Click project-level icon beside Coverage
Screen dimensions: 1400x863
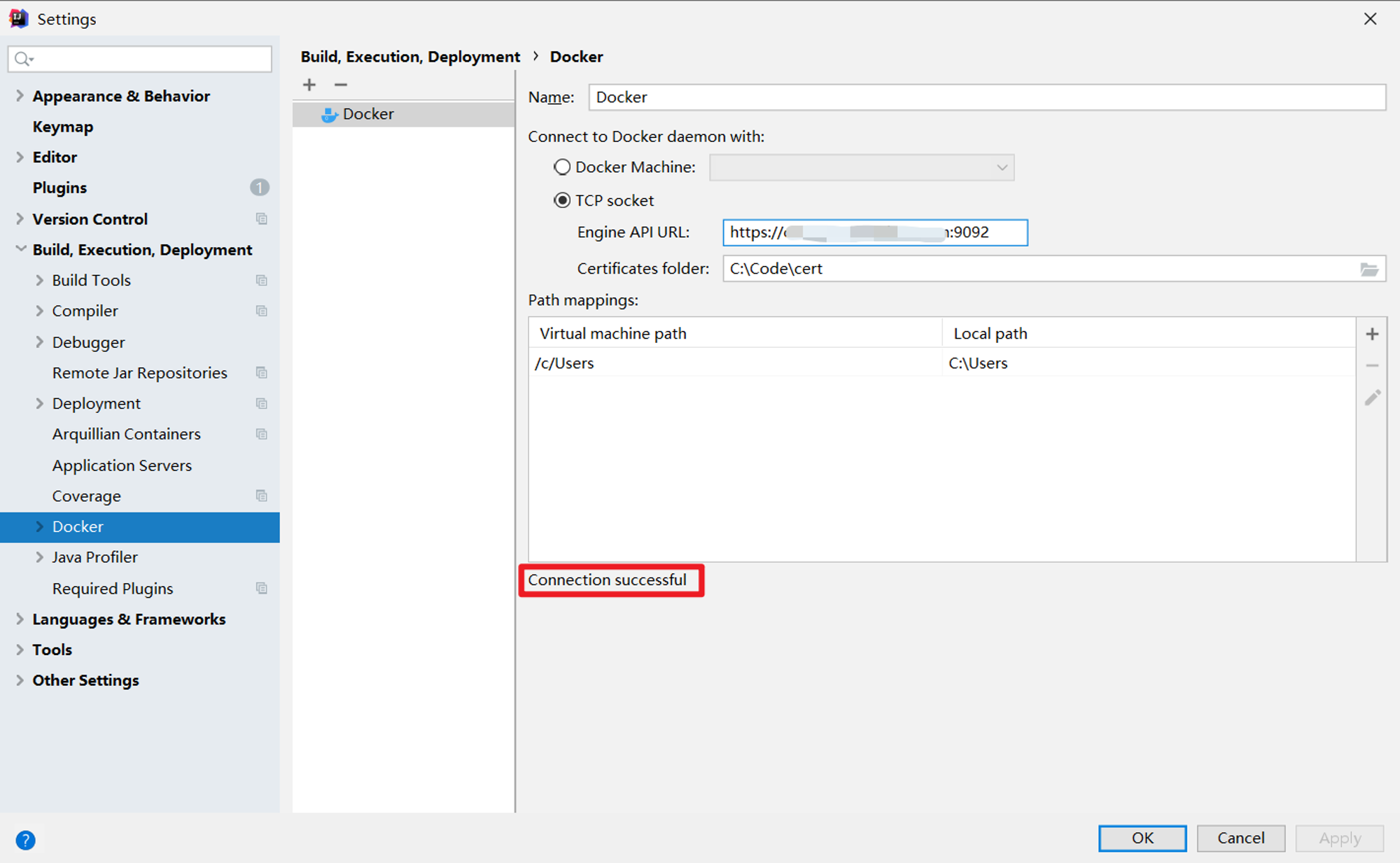click(x=262, y=496)
